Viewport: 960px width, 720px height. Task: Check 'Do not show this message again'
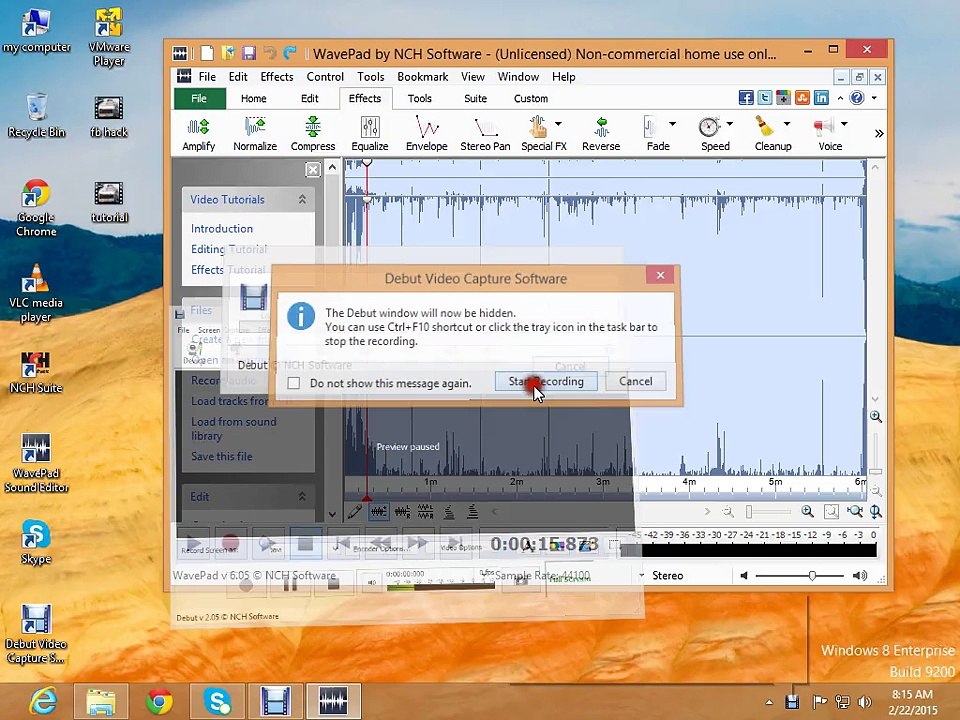pos(294,383)
